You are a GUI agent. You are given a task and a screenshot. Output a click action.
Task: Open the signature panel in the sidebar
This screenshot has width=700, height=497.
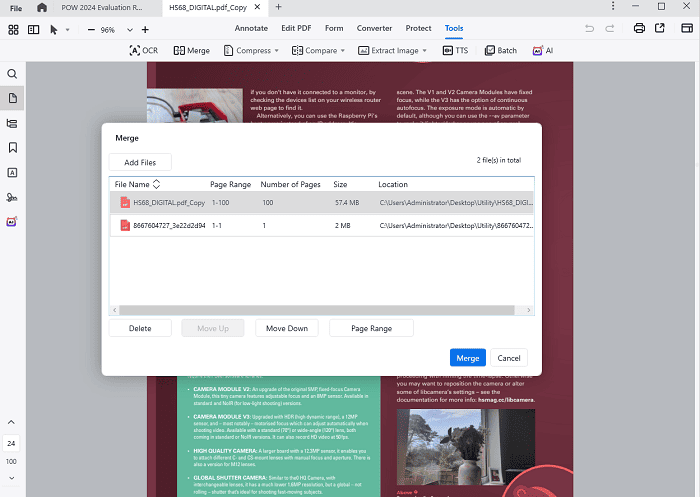pyautogui.click(x=12, y=197)
